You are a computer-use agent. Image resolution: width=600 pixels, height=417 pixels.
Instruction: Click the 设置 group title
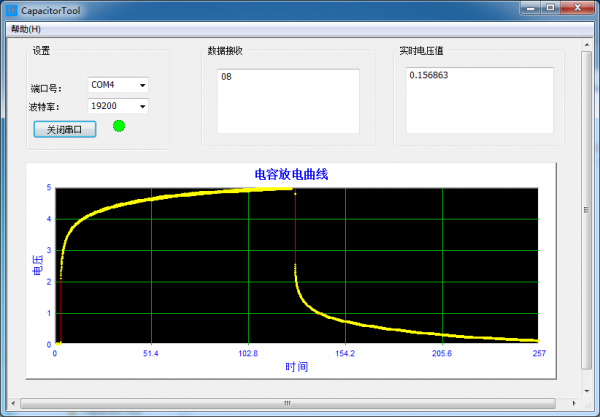click(41, 50)
